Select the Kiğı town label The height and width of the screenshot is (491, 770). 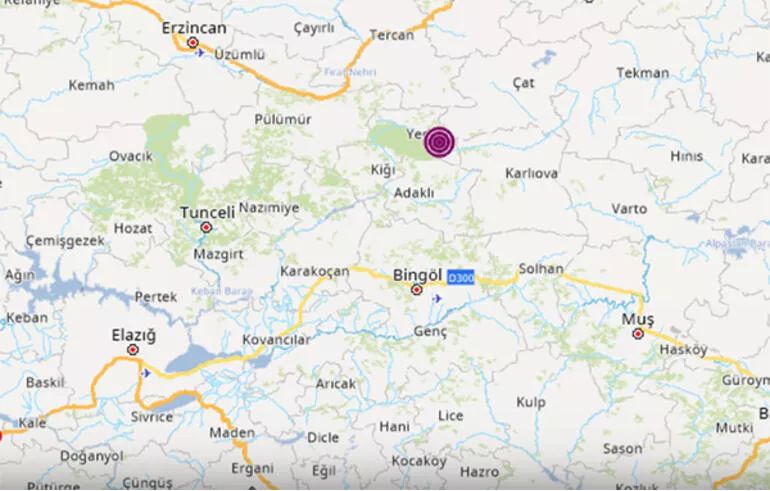(x=383, y=170)
